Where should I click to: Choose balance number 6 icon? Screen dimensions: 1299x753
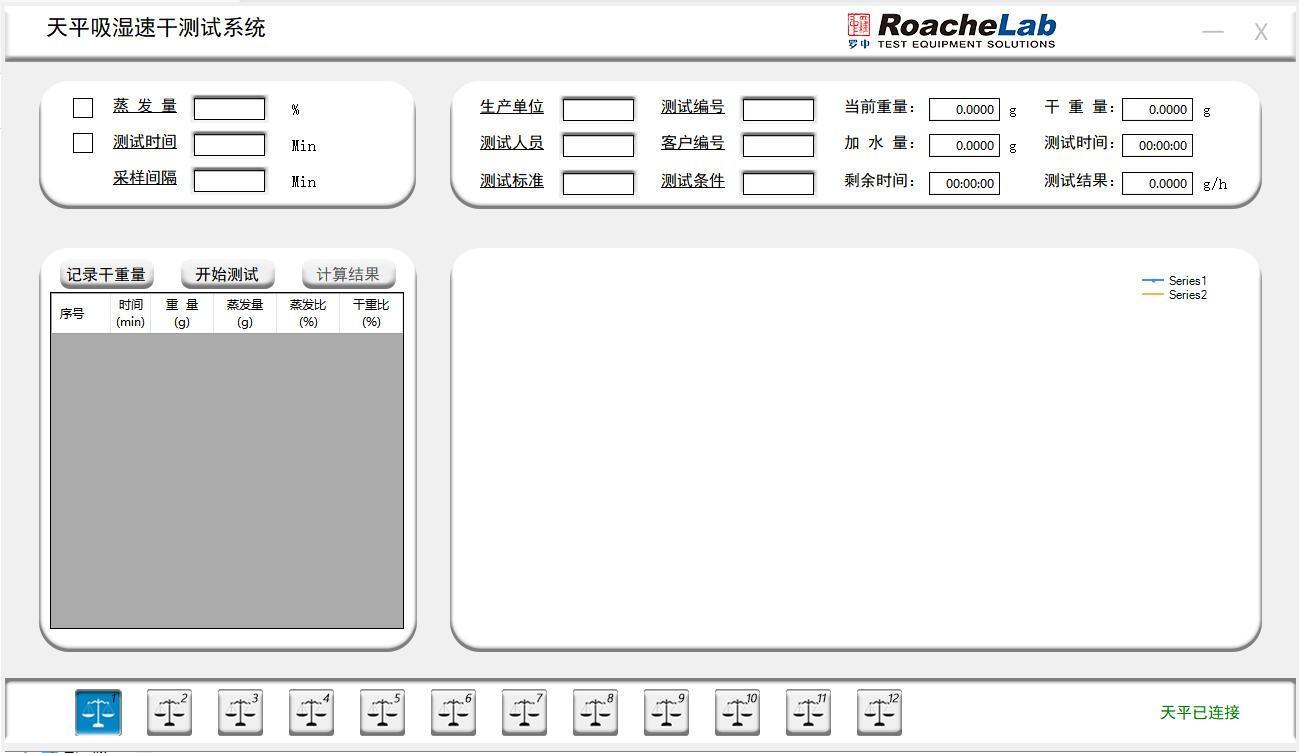(453, 712)
